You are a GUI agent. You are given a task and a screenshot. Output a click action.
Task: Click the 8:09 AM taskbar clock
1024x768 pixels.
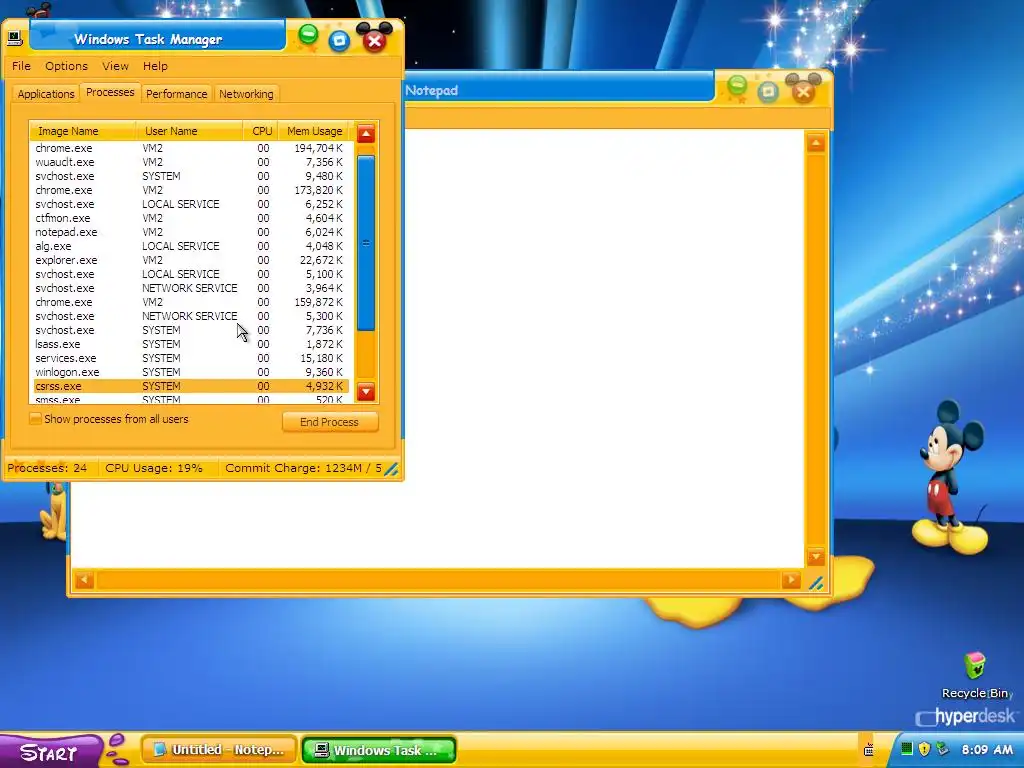click(986, 749)
